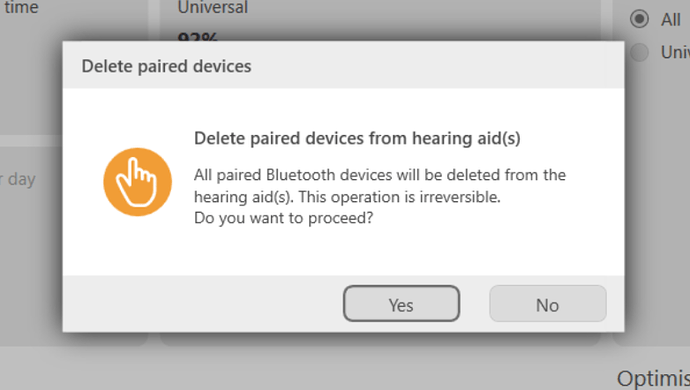690x390 pixels.
Task: Click empty title bar area beside dialog title
Action: tap(436, 66)
